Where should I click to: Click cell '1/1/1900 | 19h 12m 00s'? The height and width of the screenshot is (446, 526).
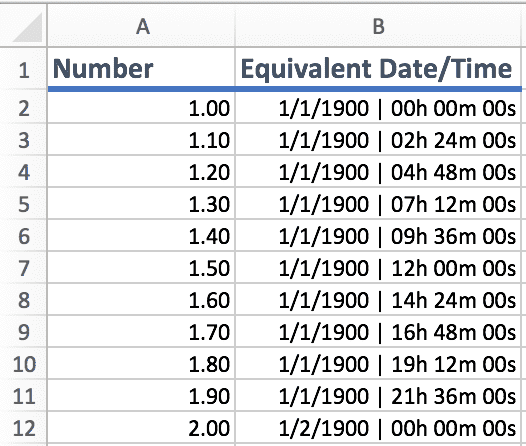(x=378, y=364)
